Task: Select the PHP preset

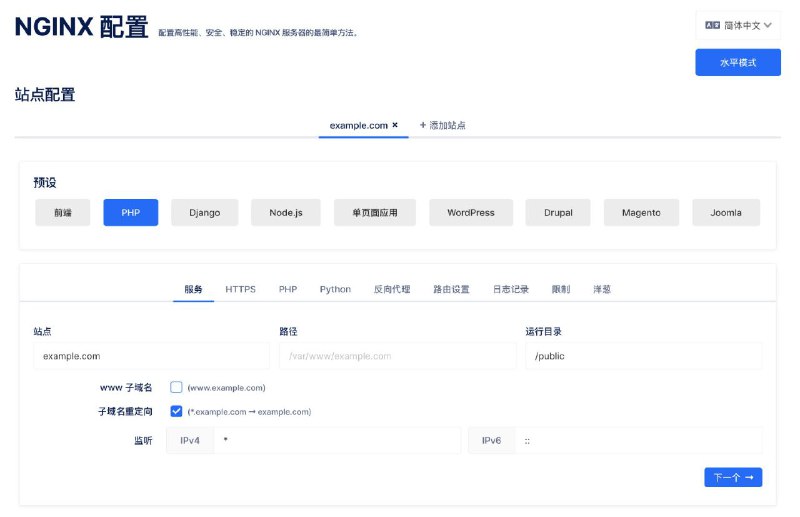Action: 130,213
